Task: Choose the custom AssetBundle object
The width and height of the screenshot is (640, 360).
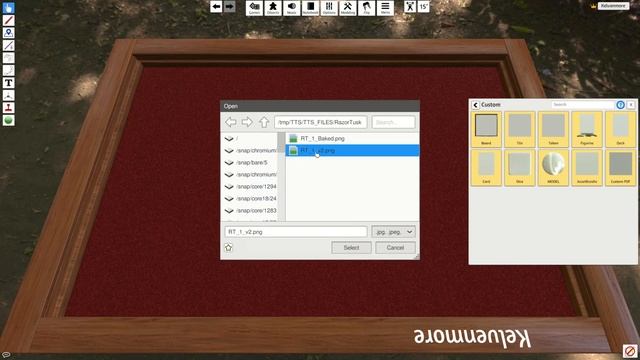Action: coord(587,168)
